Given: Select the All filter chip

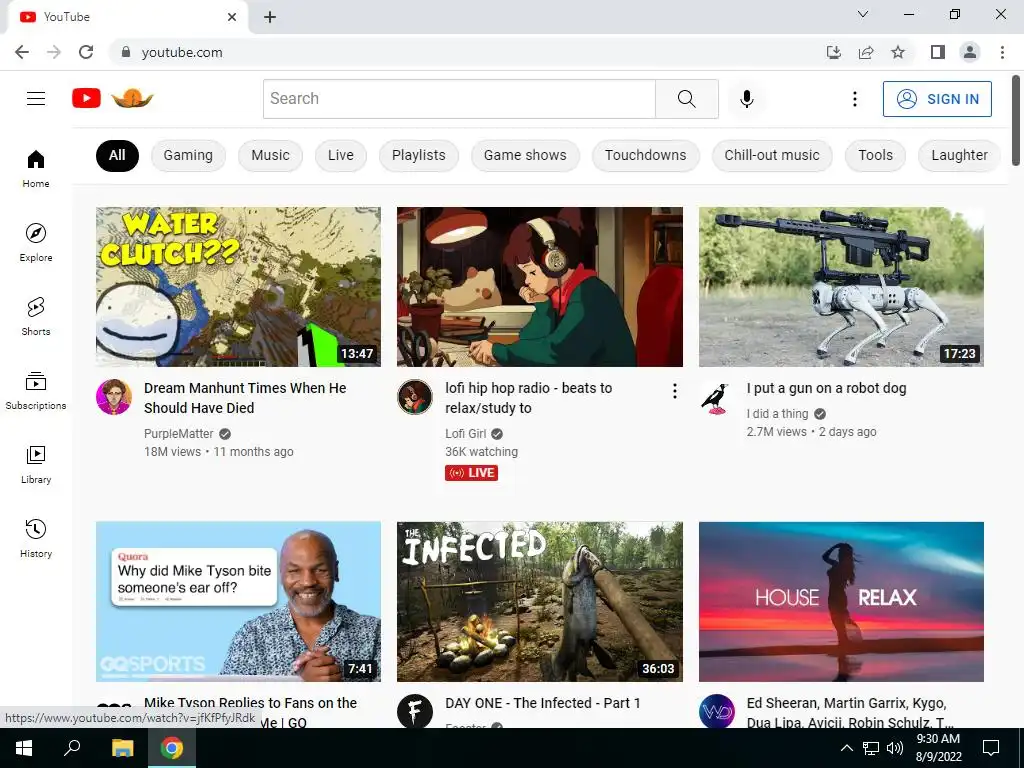Looking at the screenshot, I should (x=117, y=155).
